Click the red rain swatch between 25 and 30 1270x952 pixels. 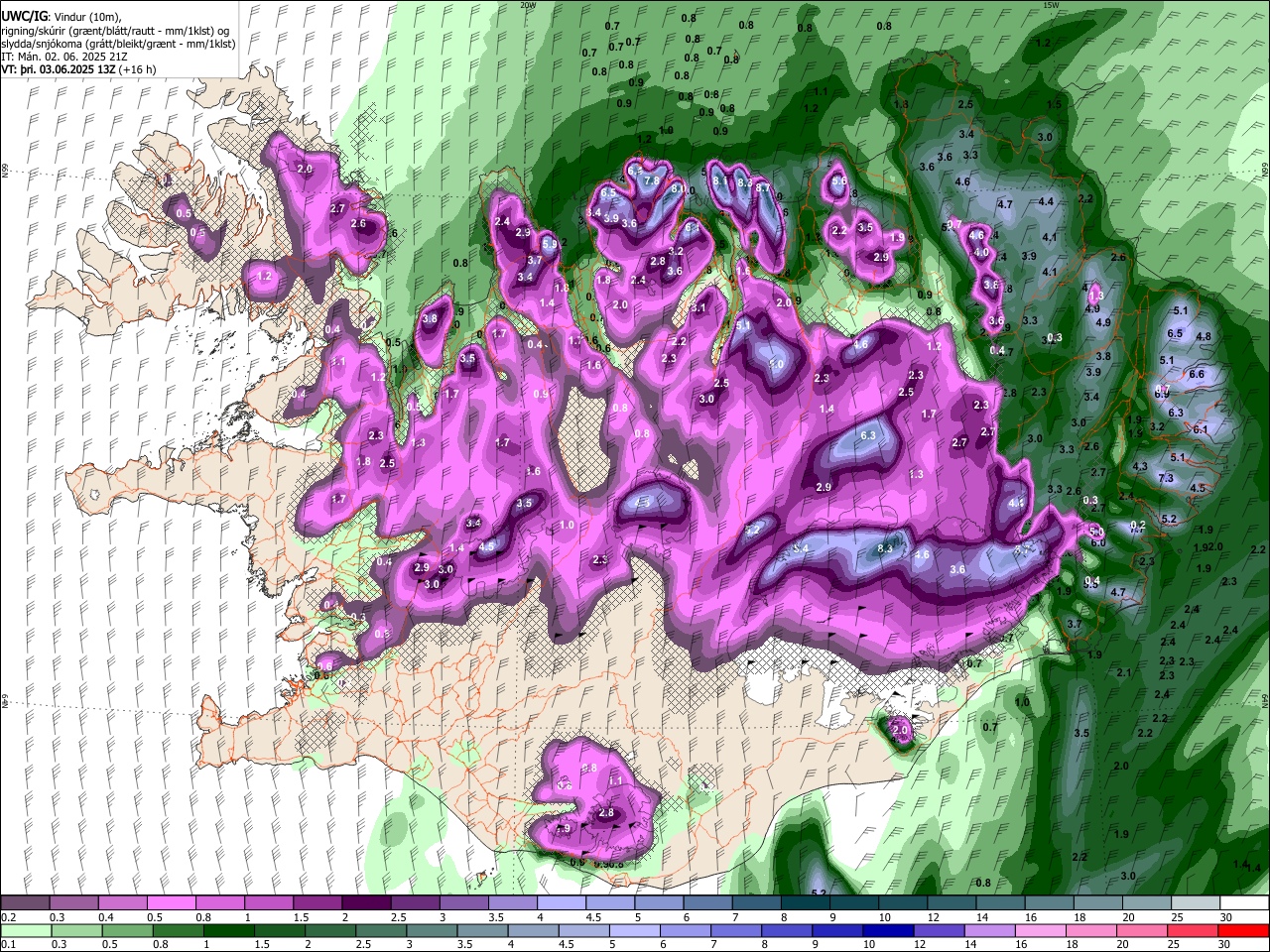(x=1194, y=930)
